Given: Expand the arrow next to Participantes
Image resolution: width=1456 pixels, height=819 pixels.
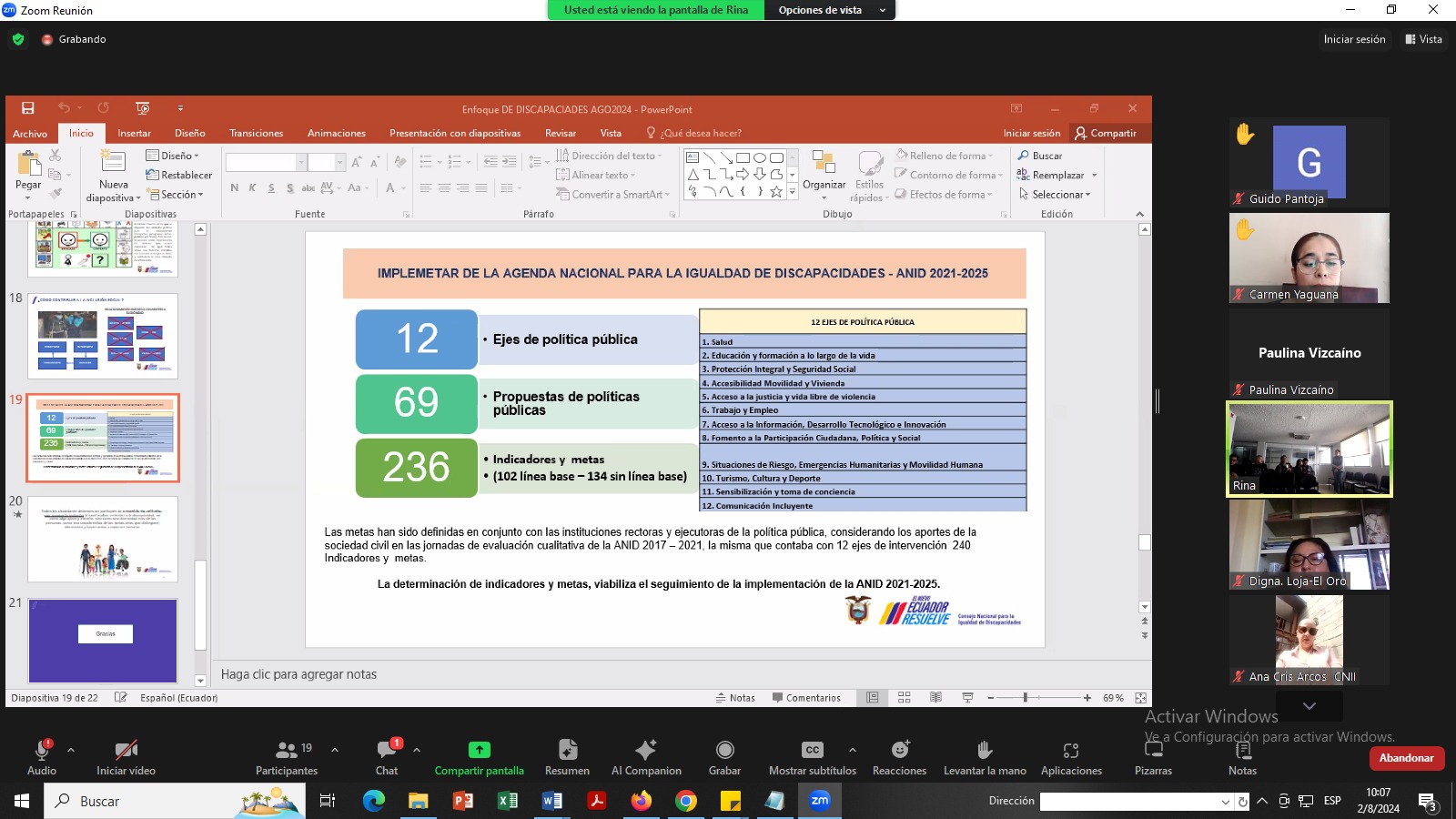Looking at the screenshot, I should [x=335, y=750].
